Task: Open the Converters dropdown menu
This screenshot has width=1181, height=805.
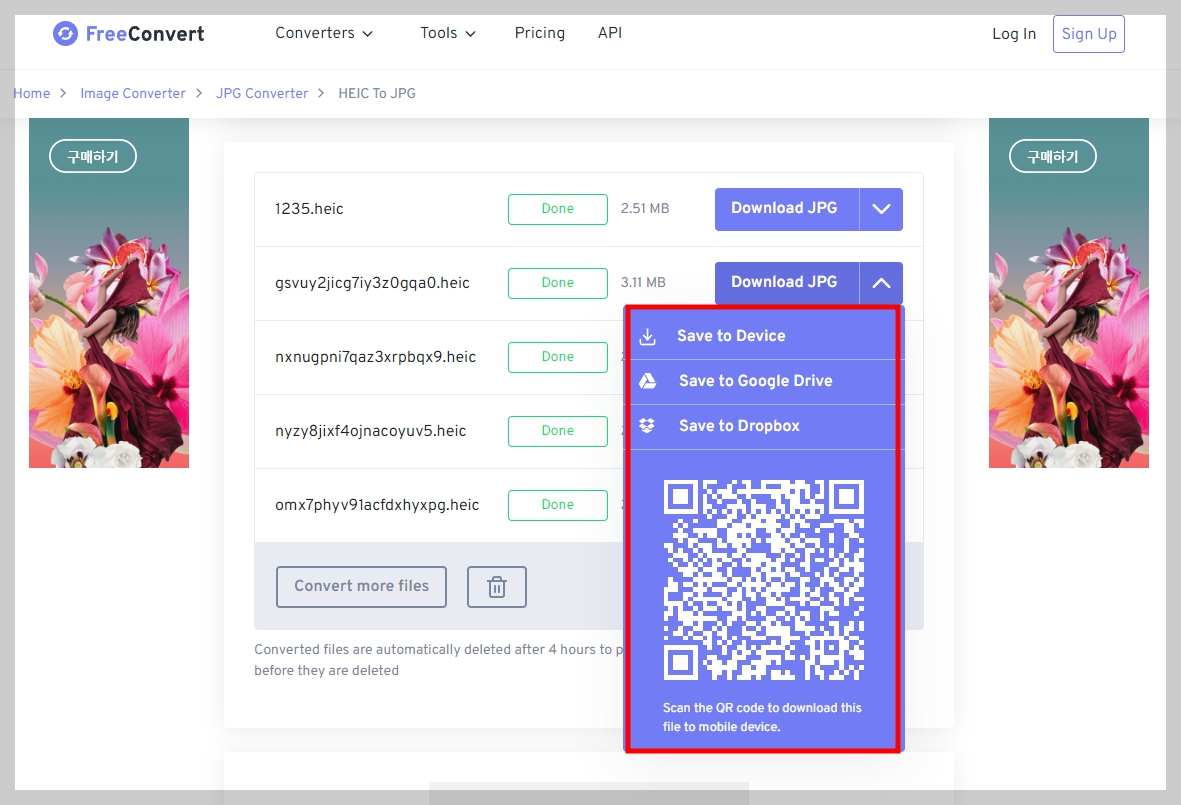Action: (x=324, y=33)
